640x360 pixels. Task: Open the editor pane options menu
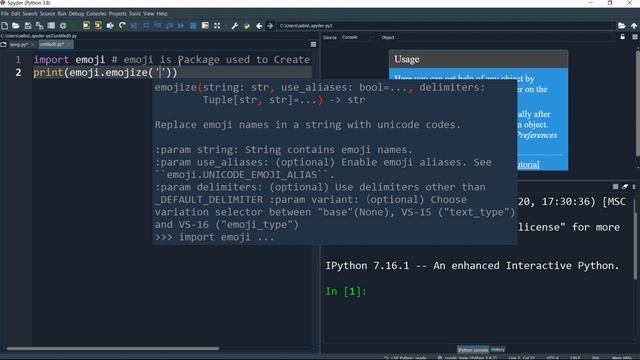313,44
